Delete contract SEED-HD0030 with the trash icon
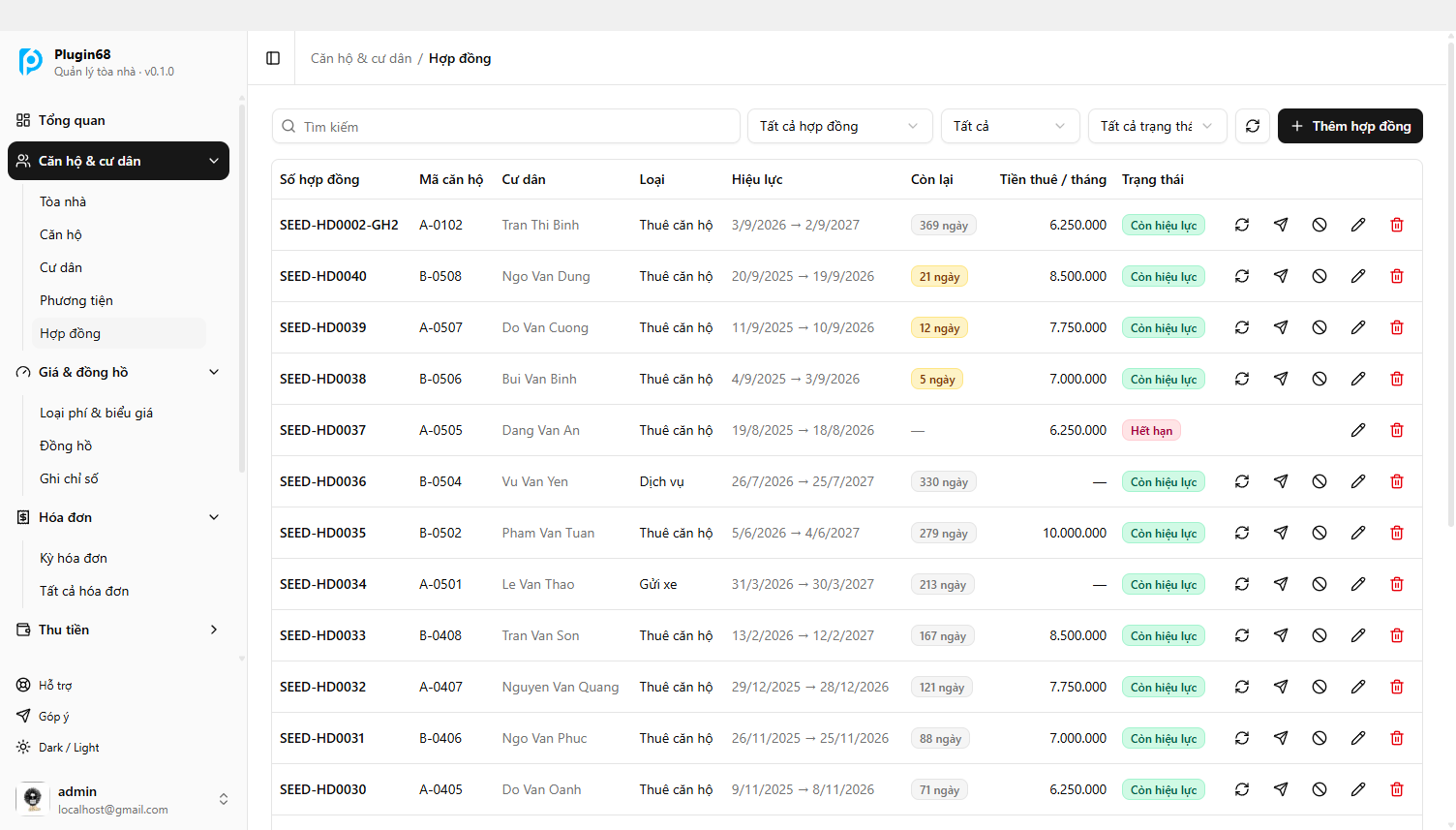This screenshot has width=1456, height=830. click(1397, 789)
